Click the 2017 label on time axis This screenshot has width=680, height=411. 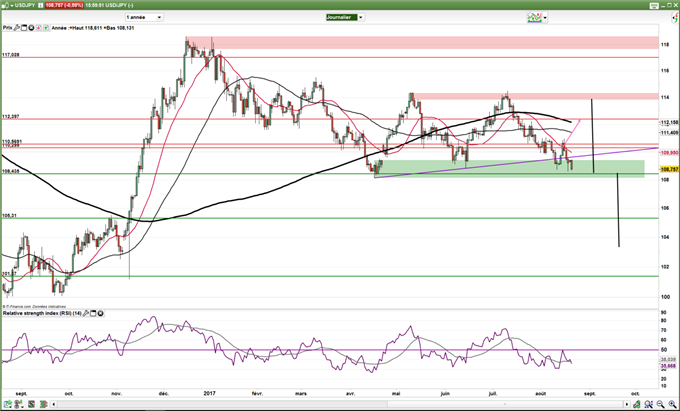coord(209,394)
